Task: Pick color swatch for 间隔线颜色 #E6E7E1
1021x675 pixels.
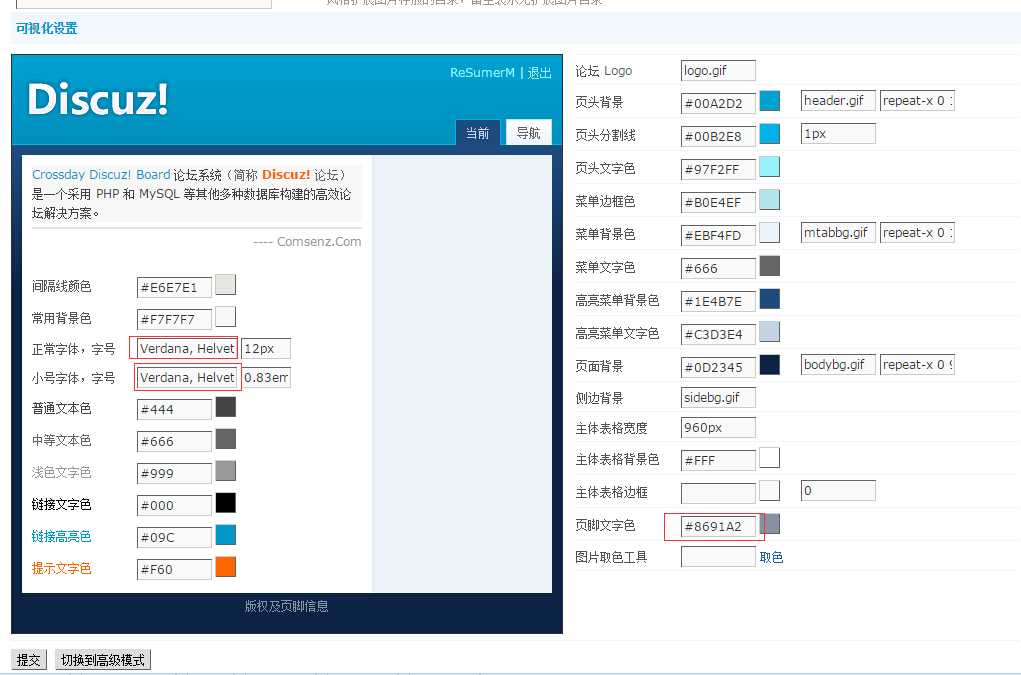Action: tap(225, 285)
